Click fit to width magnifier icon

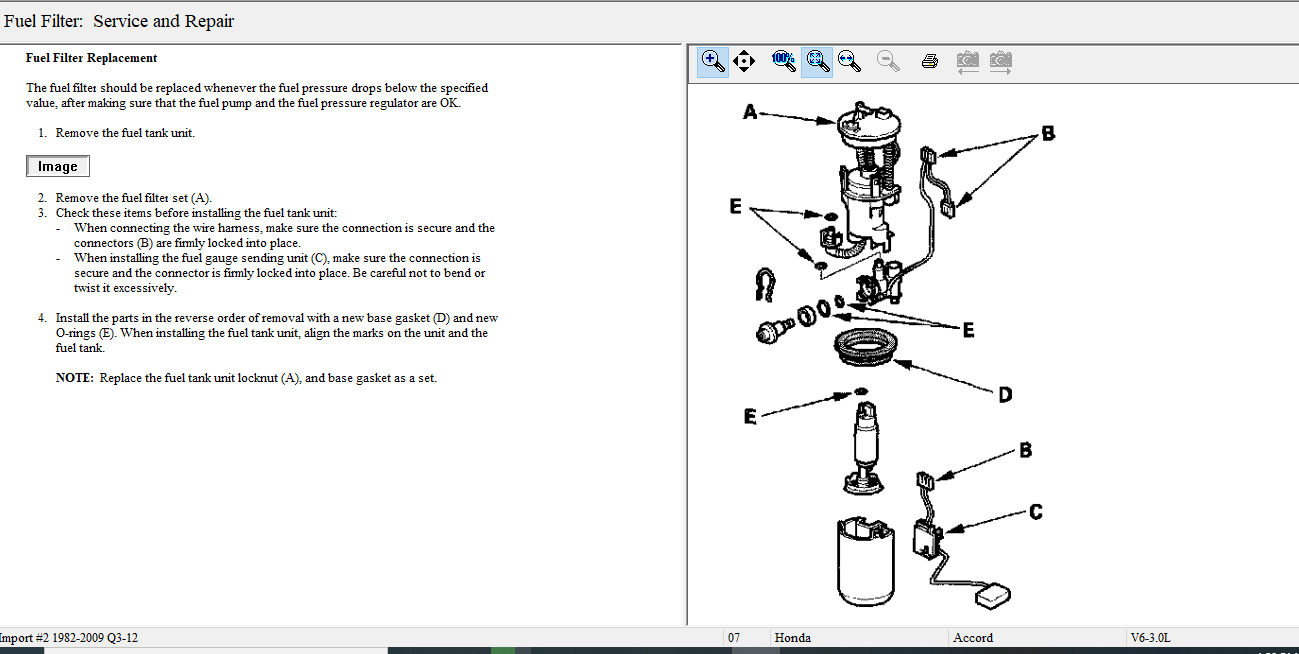pyautogui.click(x=849, y=61)
